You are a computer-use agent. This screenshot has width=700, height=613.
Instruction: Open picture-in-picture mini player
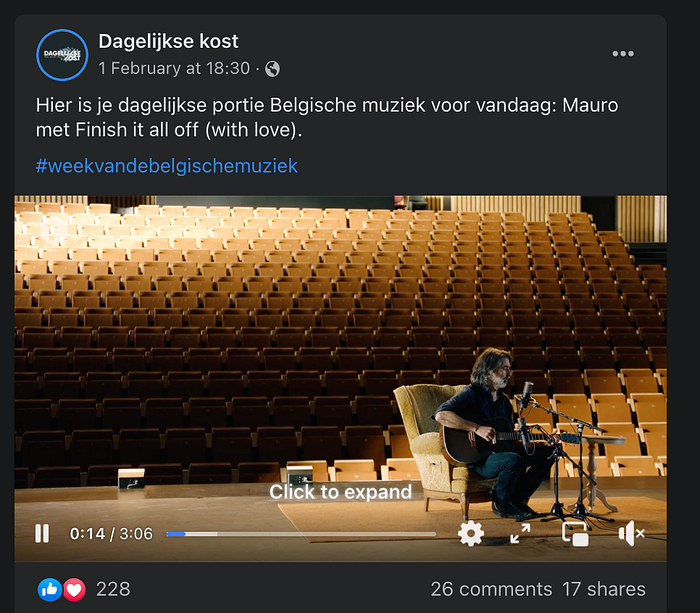[575, 534]
